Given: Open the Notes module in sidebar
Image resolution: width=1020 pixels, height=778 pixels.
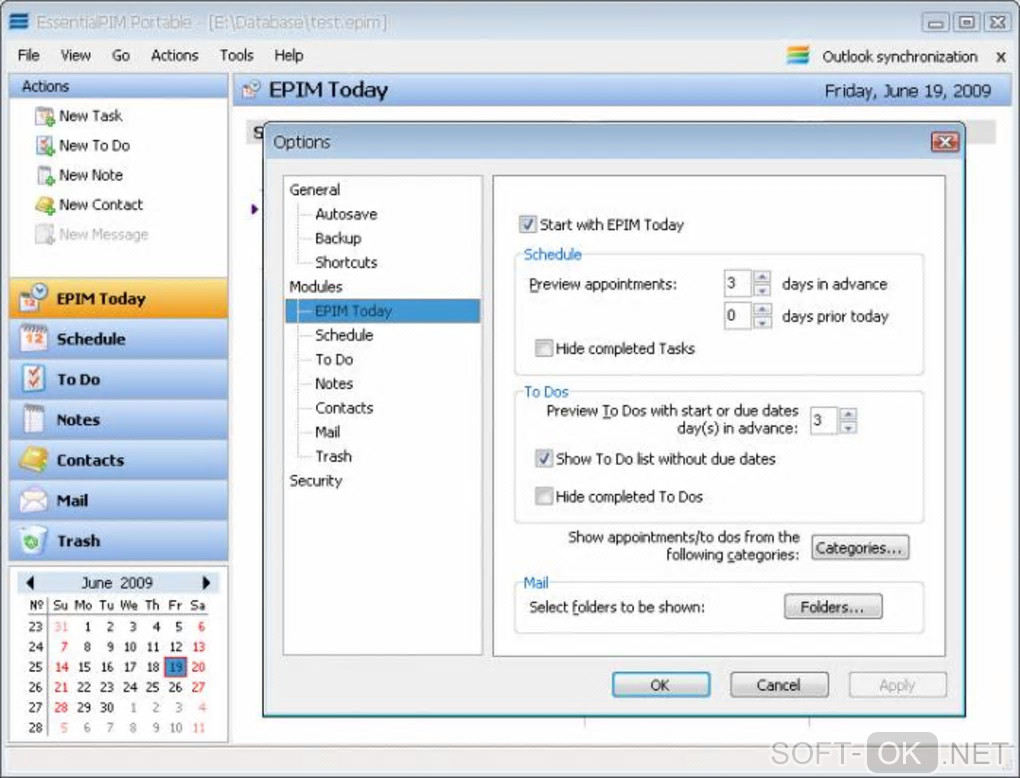Looking at the screenshot, I should click(118, 420).
